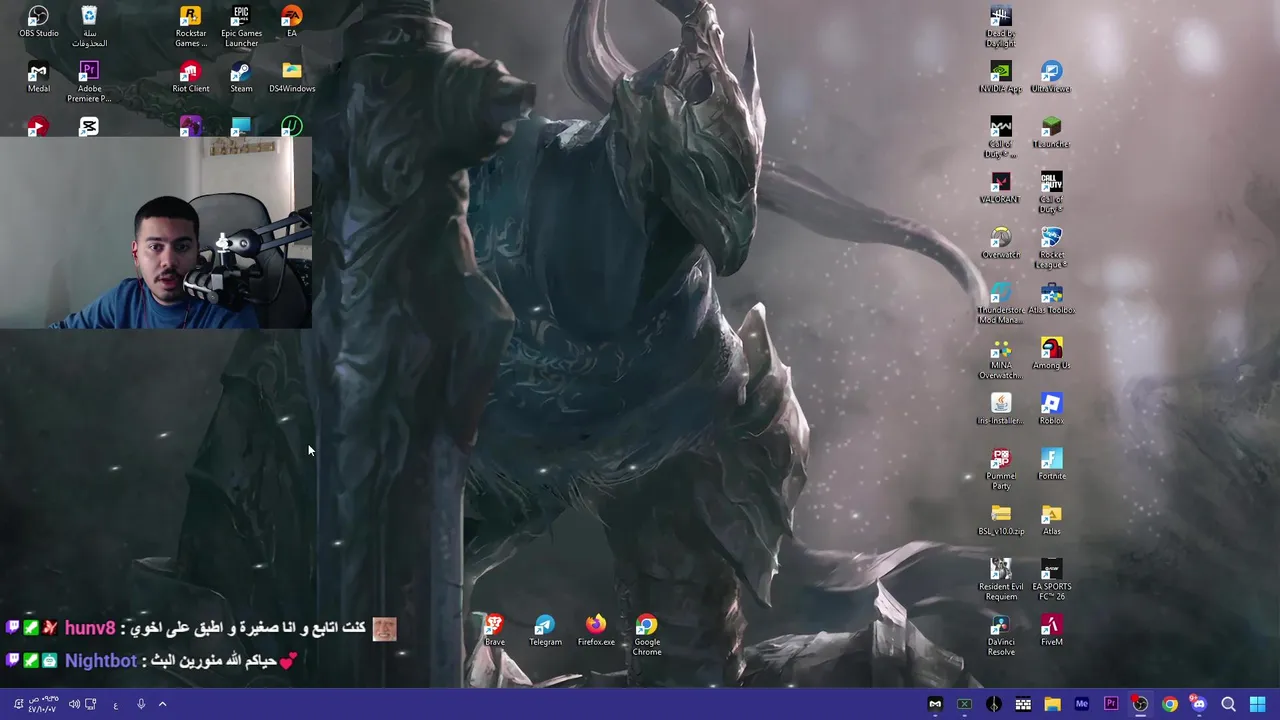Open taskbar Search magnifier
Screen dimensions: 1280x720
(1228, 704)
